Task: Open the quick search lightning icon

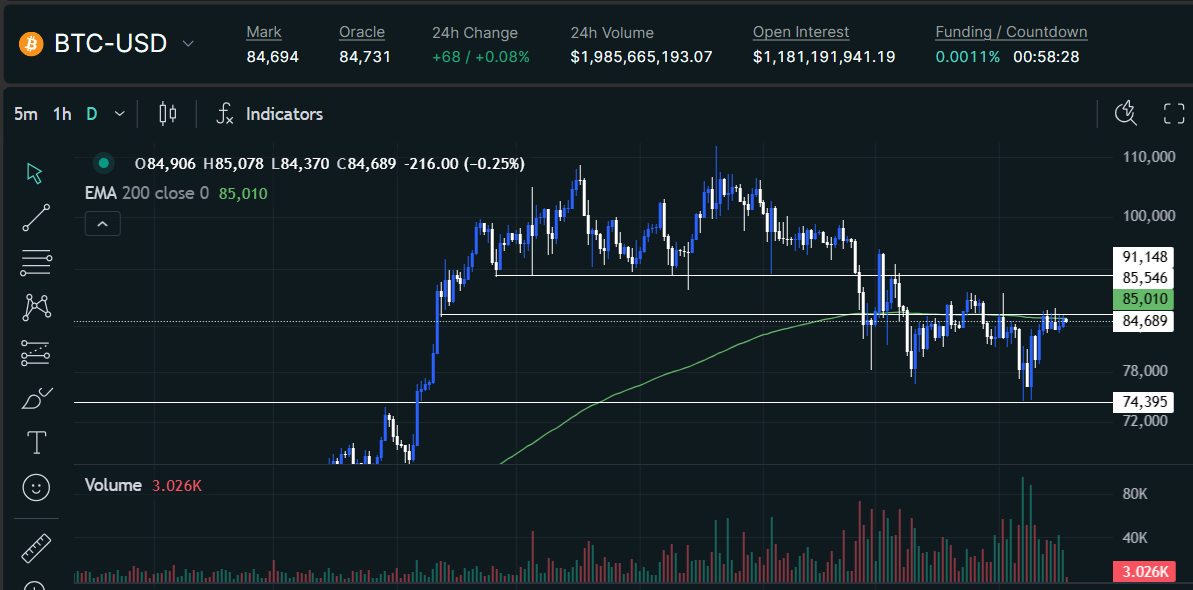Action: [x=1126, y=114]
